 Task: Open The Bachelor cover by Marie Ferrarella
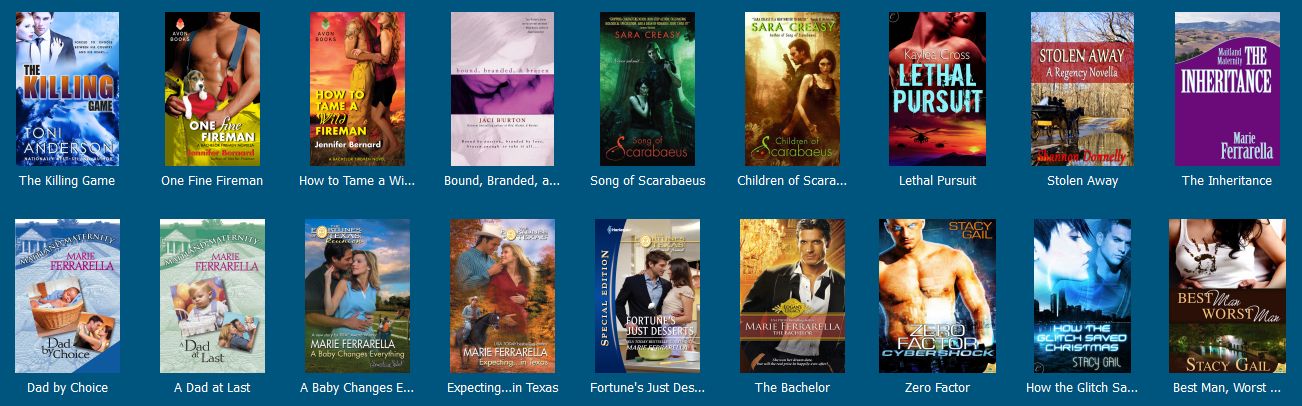click(x=792, y=296)
